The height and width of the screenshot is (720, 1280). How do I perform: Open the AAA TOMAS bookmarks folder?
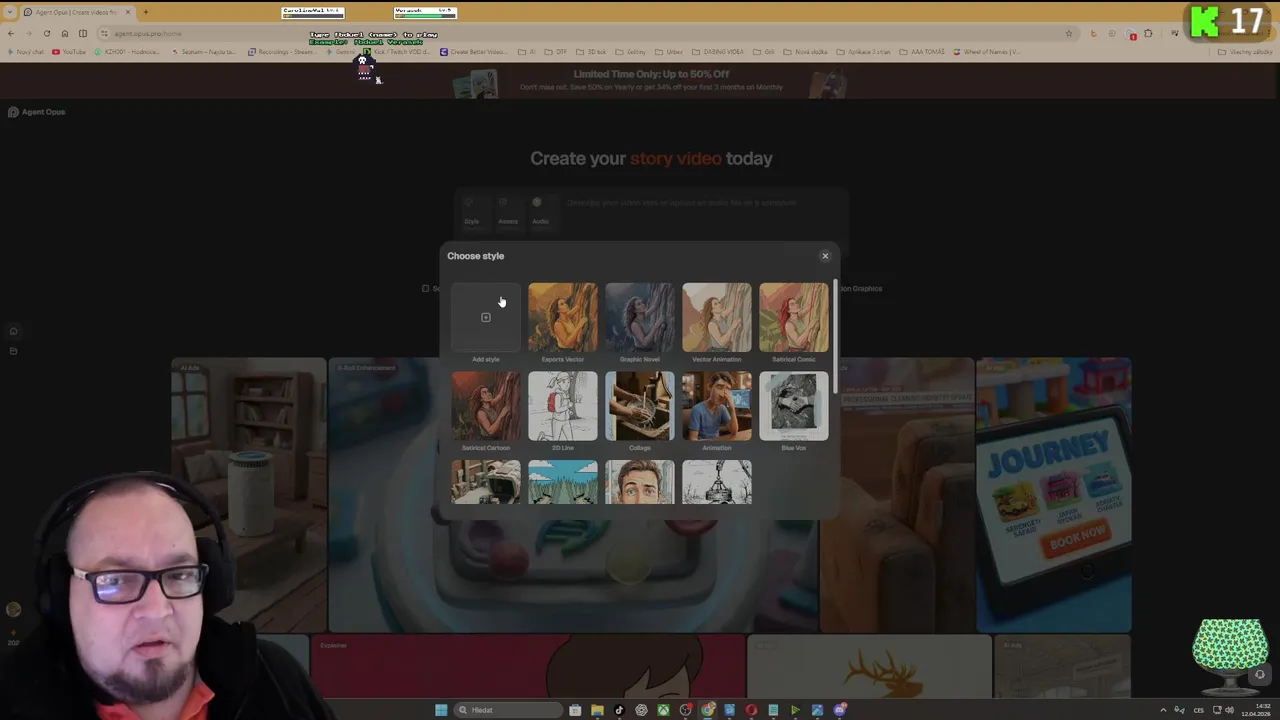922,52
